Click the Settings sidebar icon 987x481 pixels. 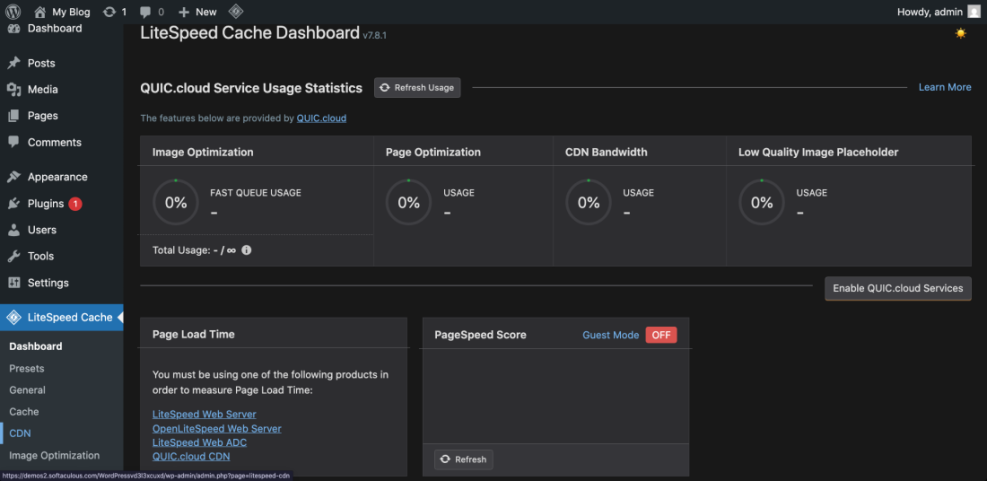pyautogui.click(x=14, y=283)
